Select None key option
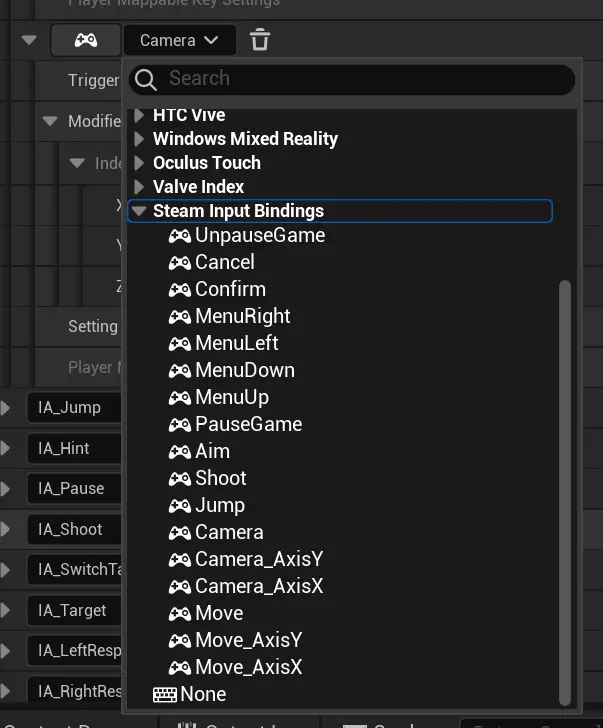This screenshot has height=728, width=603. tap(203, 694)
